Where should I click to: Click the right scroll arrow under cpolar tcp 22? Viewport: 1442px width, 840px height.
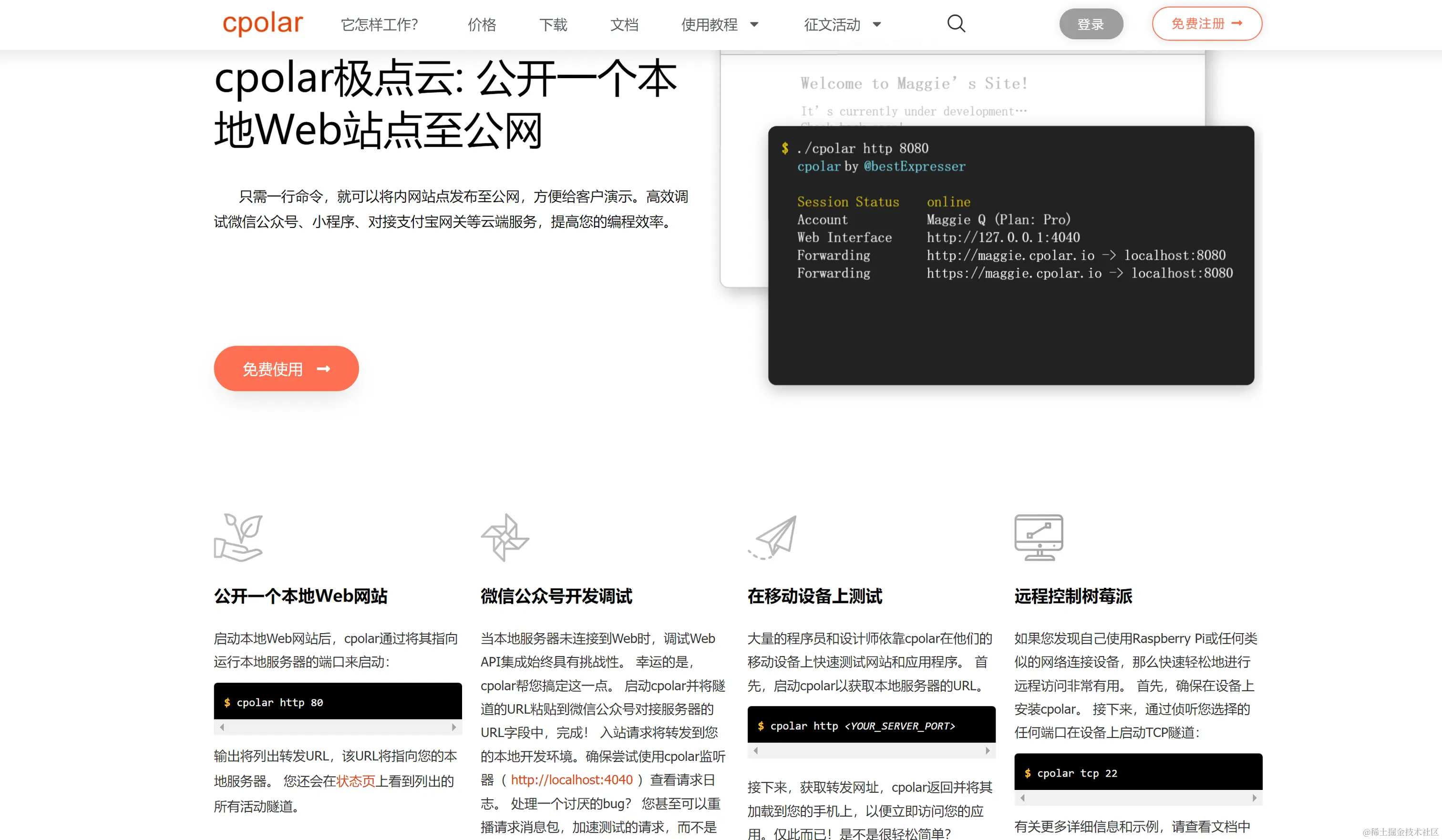coord(1254,798)
